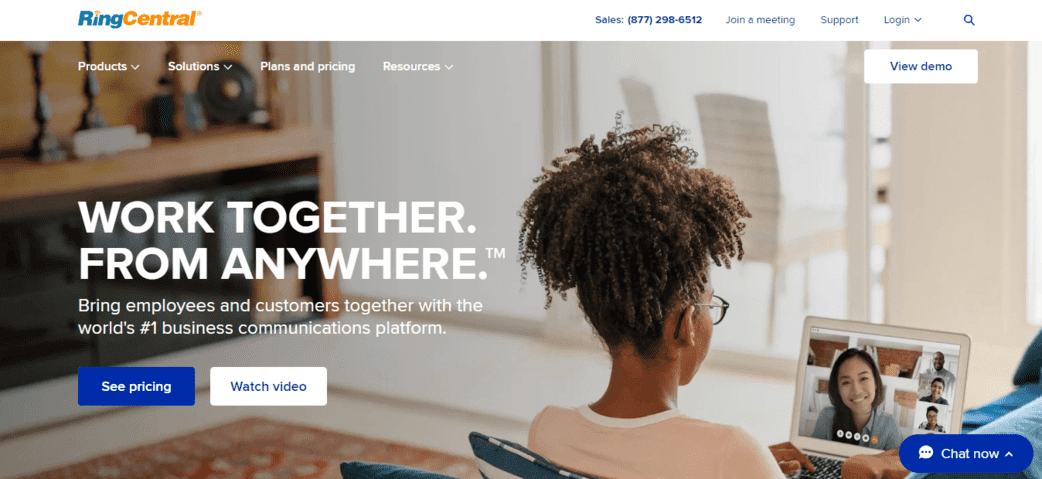The height and width of the screenshot is (479, 1042).
Task: Expand the Solutions menu
Action: coord(200,66)
